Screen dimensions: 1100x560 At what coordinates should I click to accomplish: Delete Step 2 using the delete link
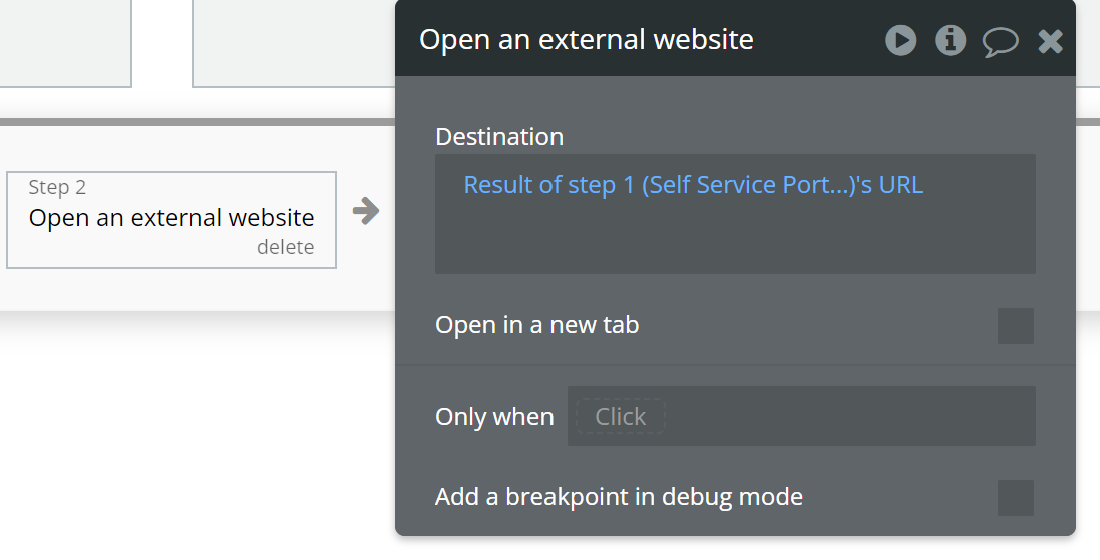(x=285, y=247)
